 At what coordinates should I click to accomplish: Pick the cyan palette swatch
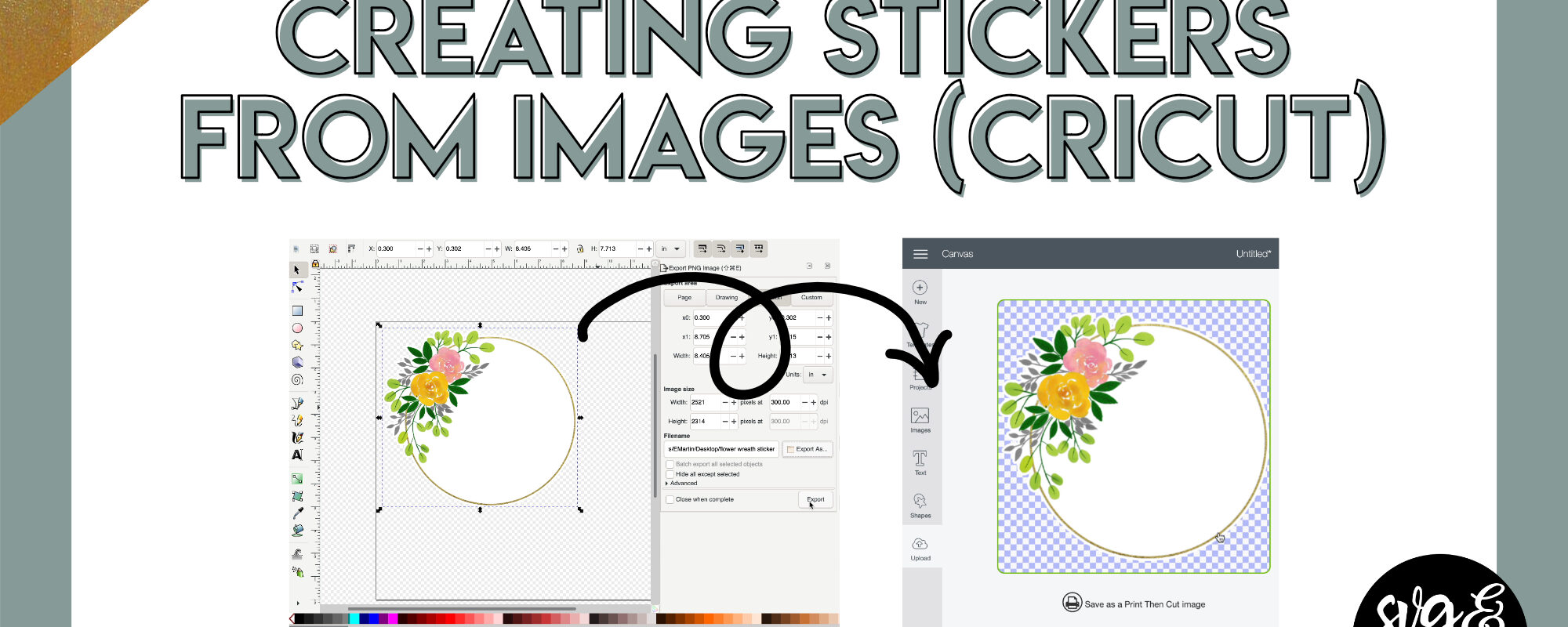coord(354,618)
